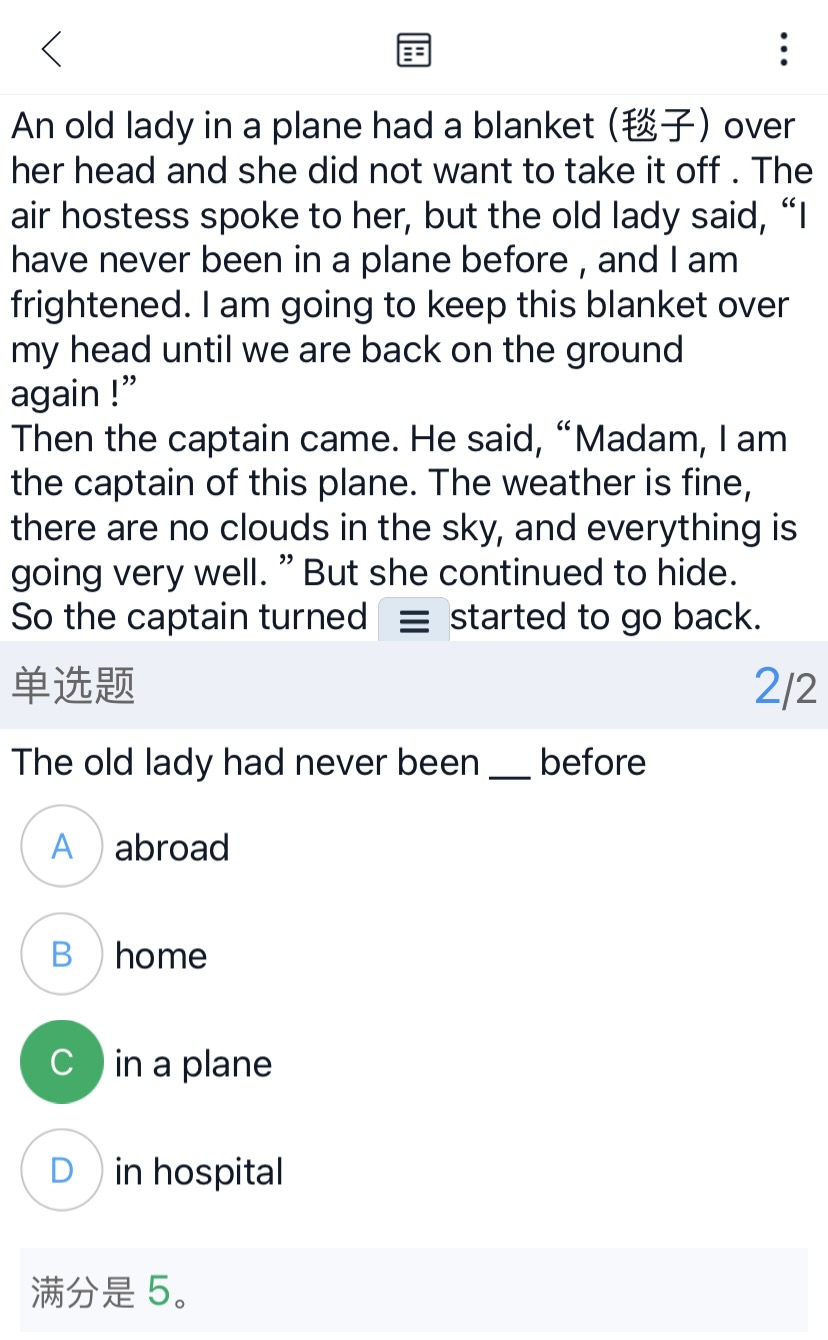Screen dimensions: 828x1340
Task: Click the green score number 5
Action: pos(159,1291)
